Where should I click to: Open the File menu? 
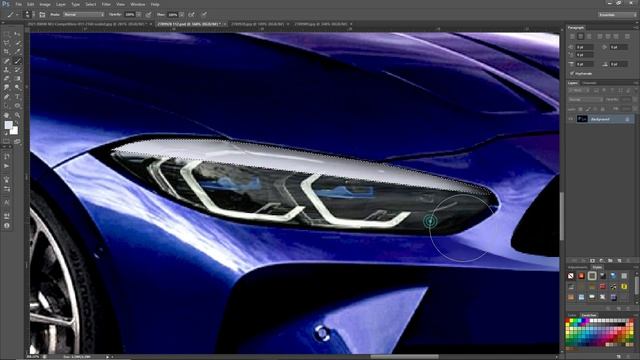(18, 4)
